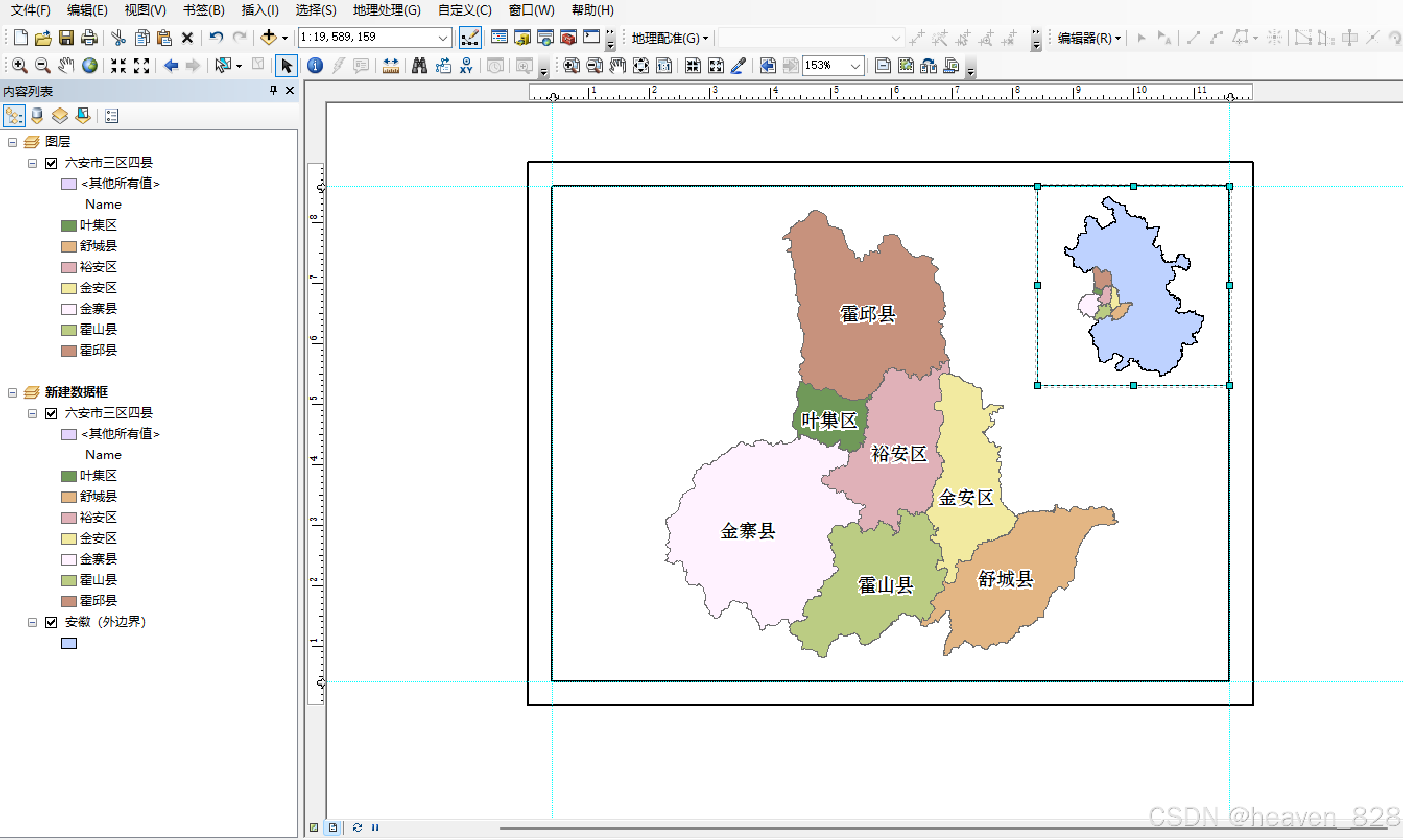The image size is (1403, 840).
Task: Open the 插入(I) menu
Action: point(259,10)
